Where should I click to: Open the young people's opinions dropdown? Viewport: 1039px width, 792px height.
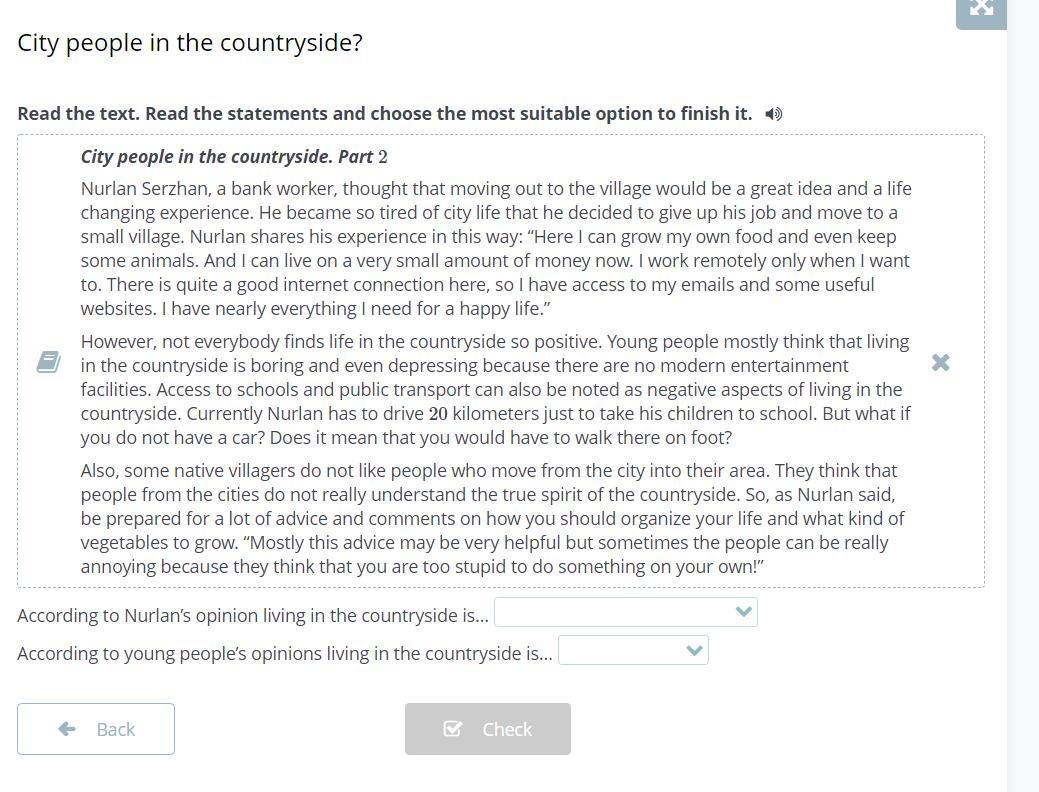click(633, 650)
